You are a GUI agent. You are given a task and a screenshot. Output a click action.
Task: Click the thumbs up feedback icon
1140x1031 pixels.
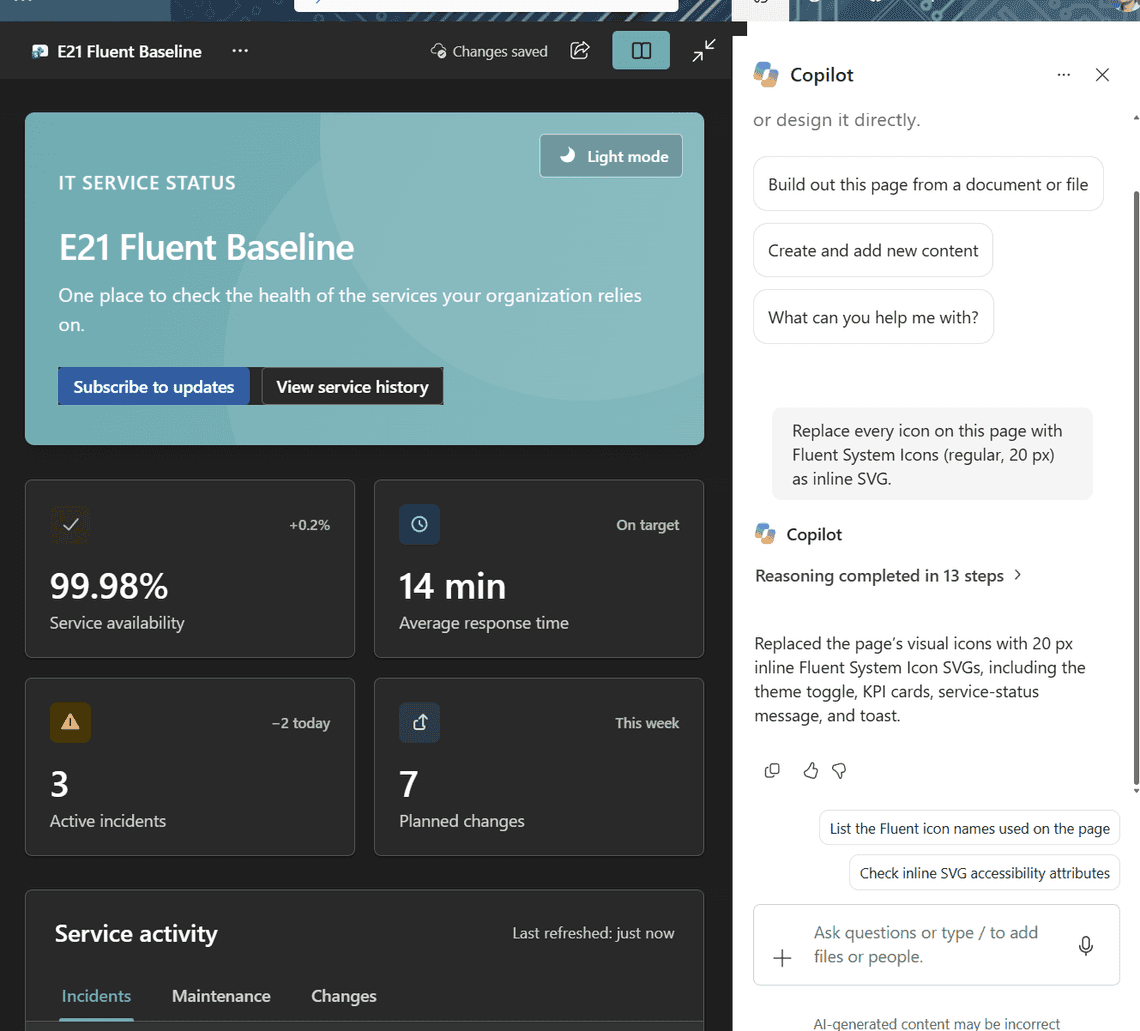pos(811,770)
